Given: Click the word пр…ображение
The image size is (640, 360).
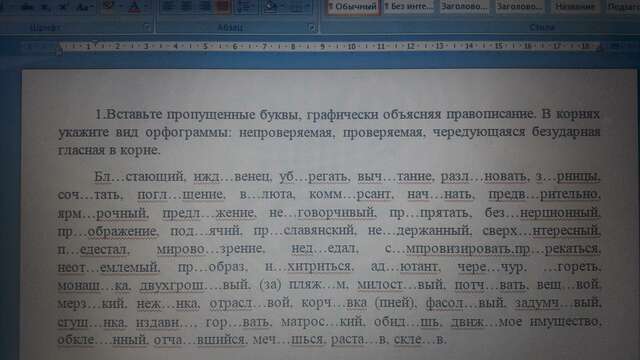Looking at the screenshot, I should pos(108,231).
